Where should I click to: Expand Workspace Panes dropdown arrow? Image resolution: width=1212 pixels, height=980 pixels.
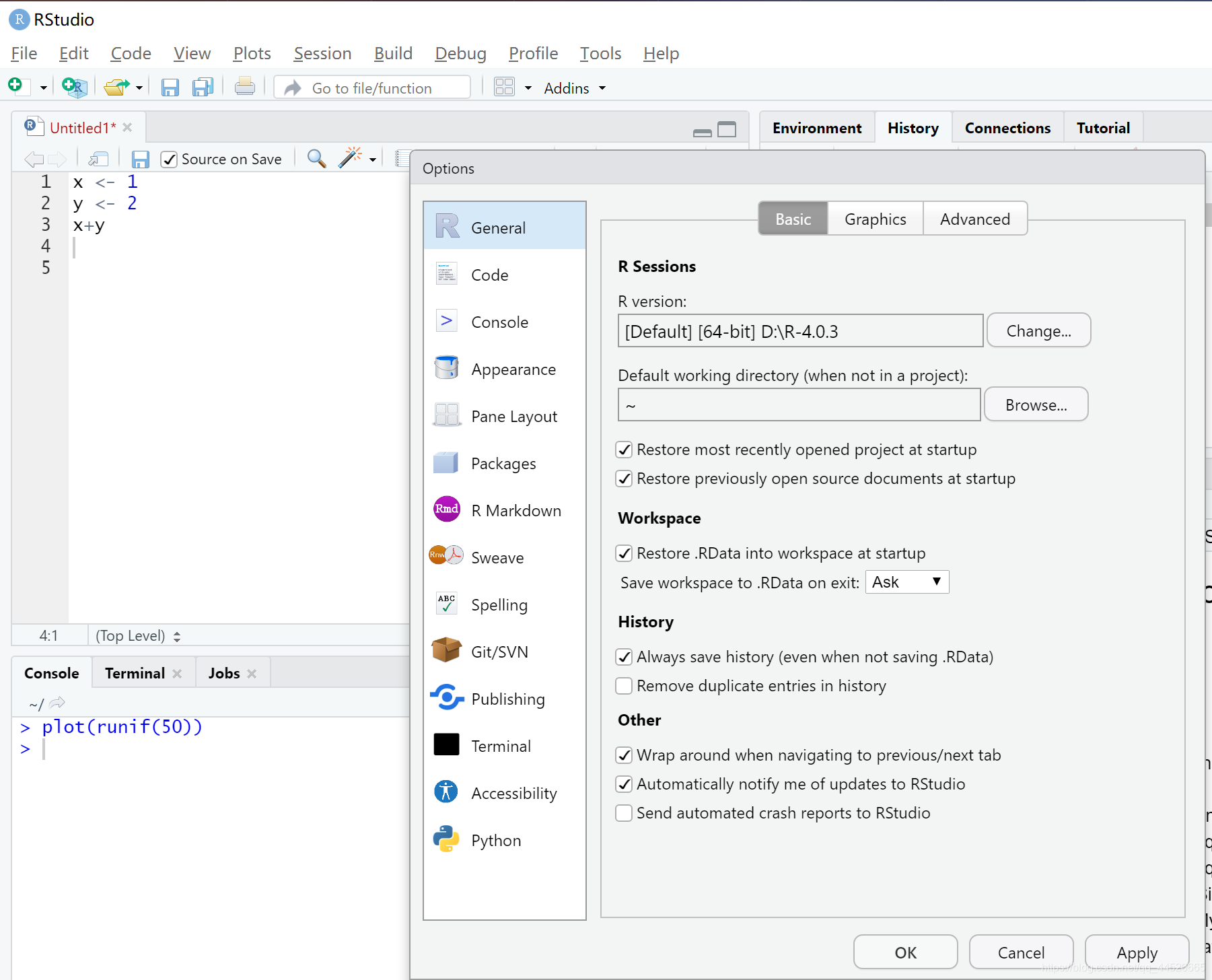click(x=528, y=88)
